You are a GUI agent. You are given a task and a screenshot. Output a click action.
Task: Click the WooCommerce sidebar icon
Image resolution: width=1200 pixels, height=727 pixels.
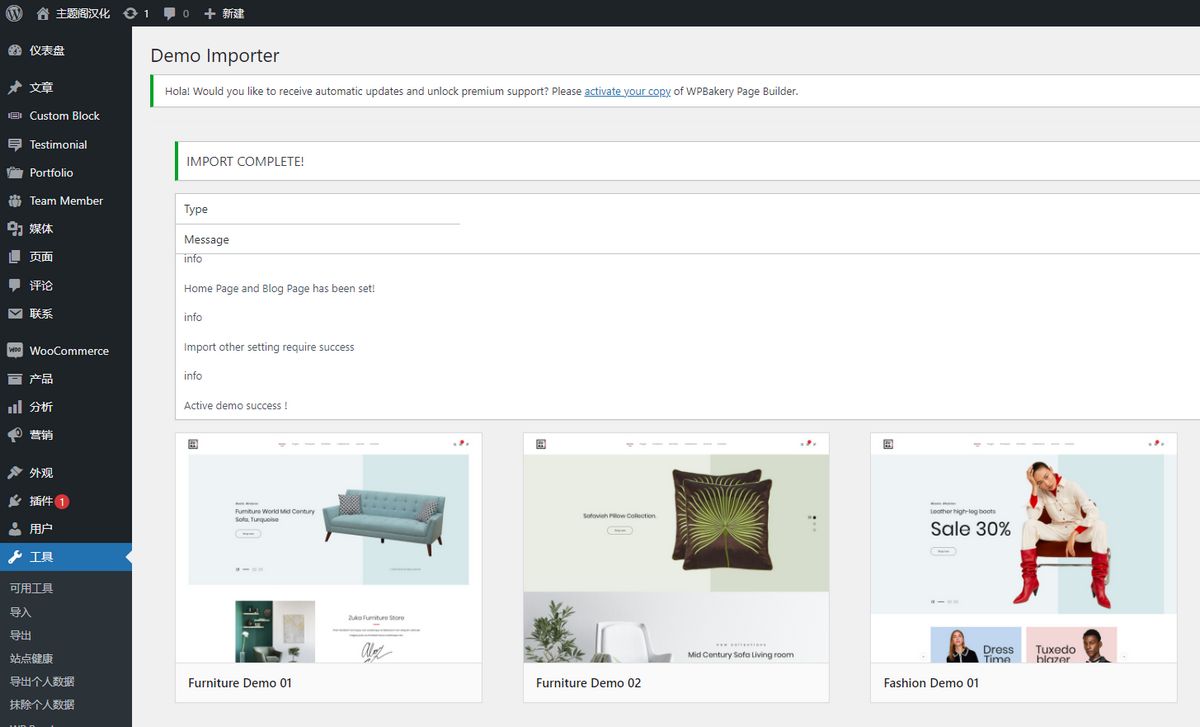pyautogui.click(x=15, y=351)
